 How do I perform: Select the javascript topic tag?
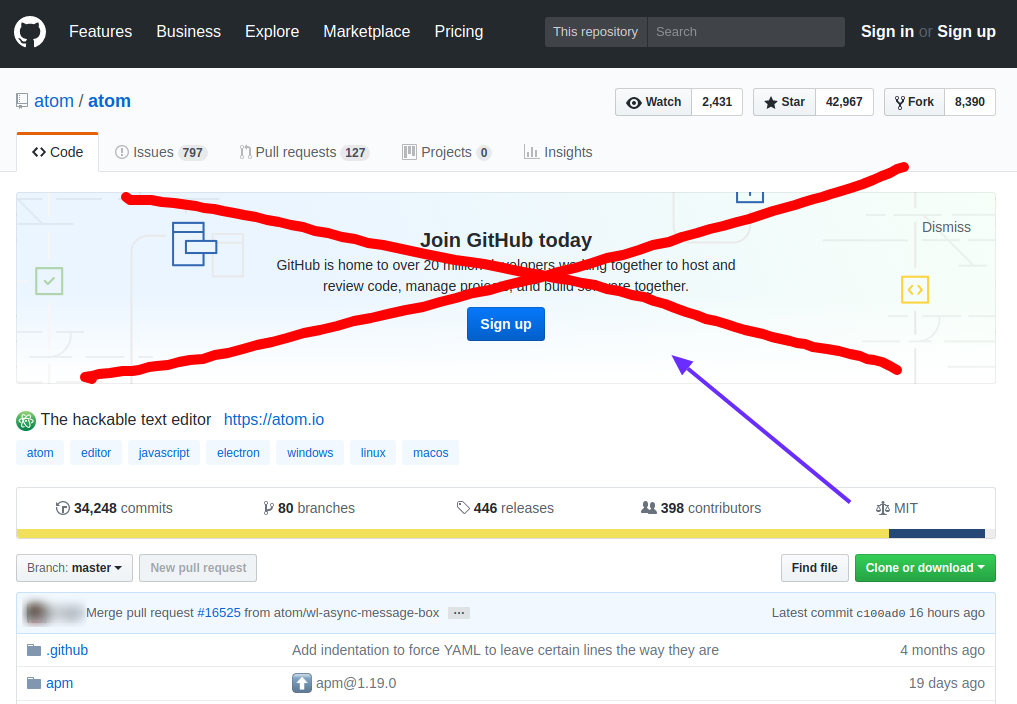[x=164, y=453]
